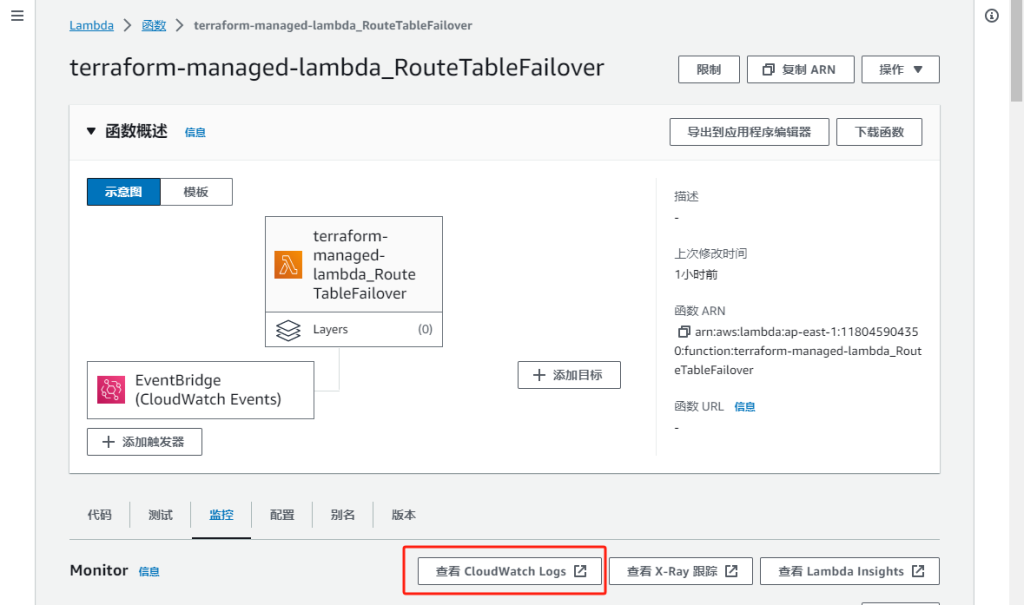Switch to the 代码 tab
The image size is (1024, 605).
tap(99, 515)
